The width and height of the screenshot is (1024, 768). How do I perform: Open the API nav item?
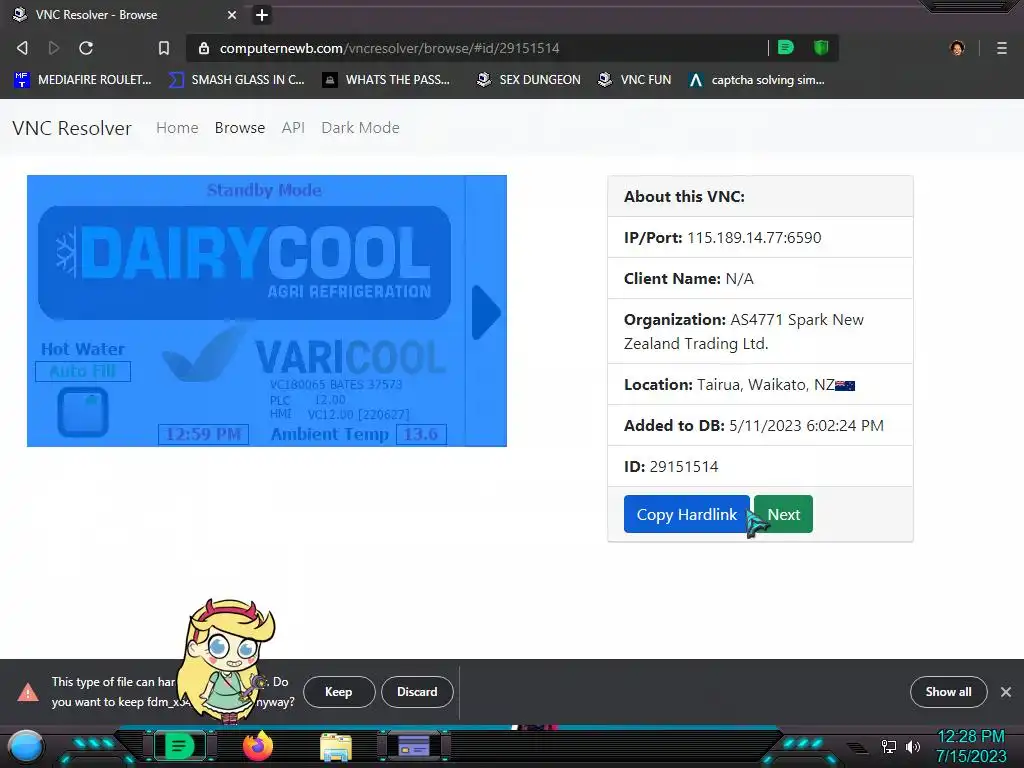(x=293, y=127)
